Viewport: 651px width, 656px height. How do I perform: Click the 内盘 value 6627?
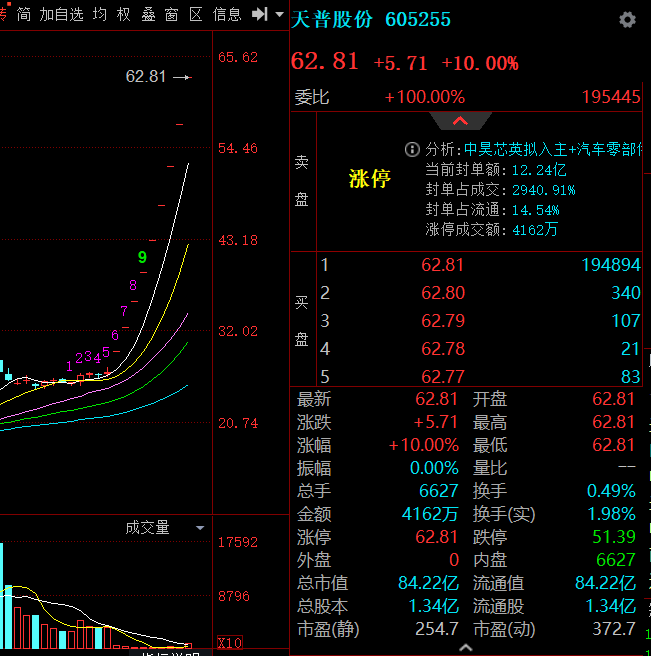click(616, 560)
